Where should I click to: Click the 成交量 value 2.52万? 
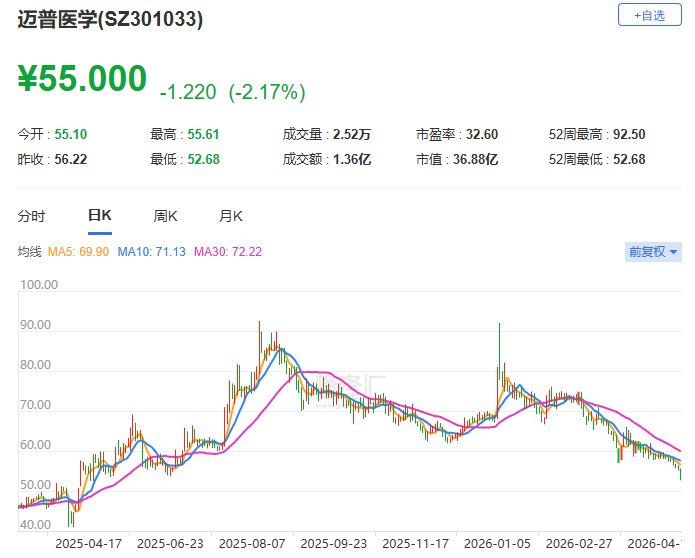(352, 134)
